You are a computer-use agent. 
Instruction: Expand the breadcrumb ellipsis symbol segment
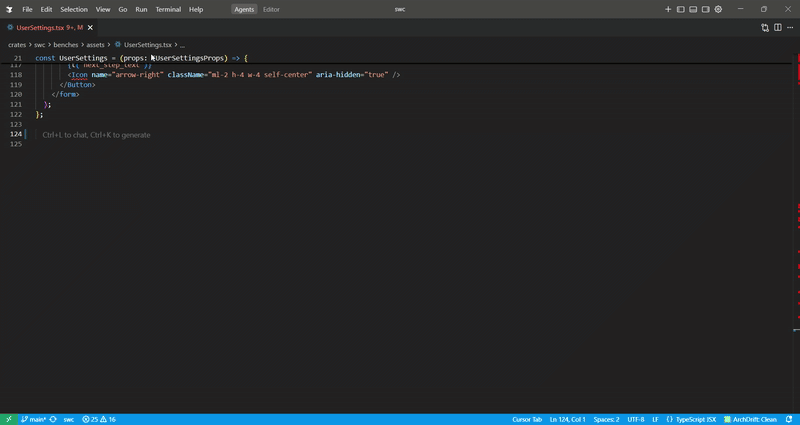(x=182, y=45)
